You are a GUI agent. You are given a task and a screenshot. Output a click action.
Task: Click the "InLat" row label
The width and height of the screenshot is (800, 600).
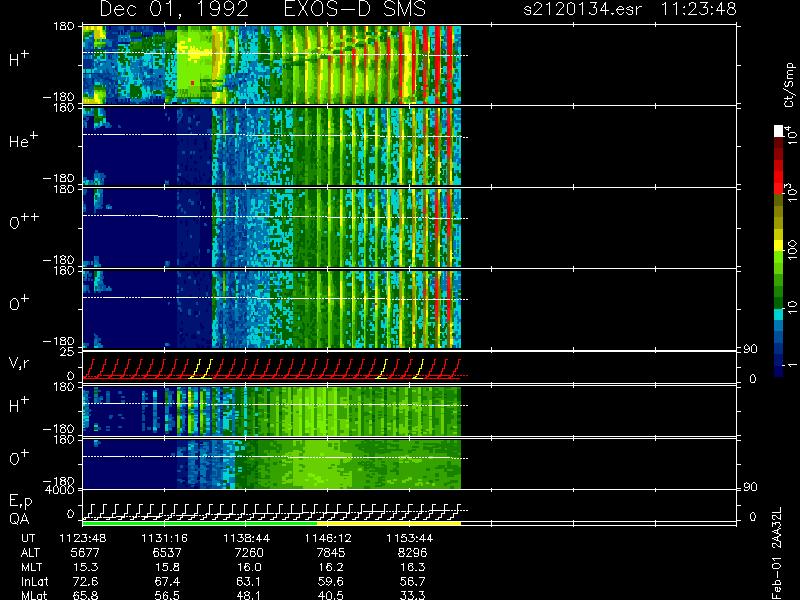[x=35, y=581]
